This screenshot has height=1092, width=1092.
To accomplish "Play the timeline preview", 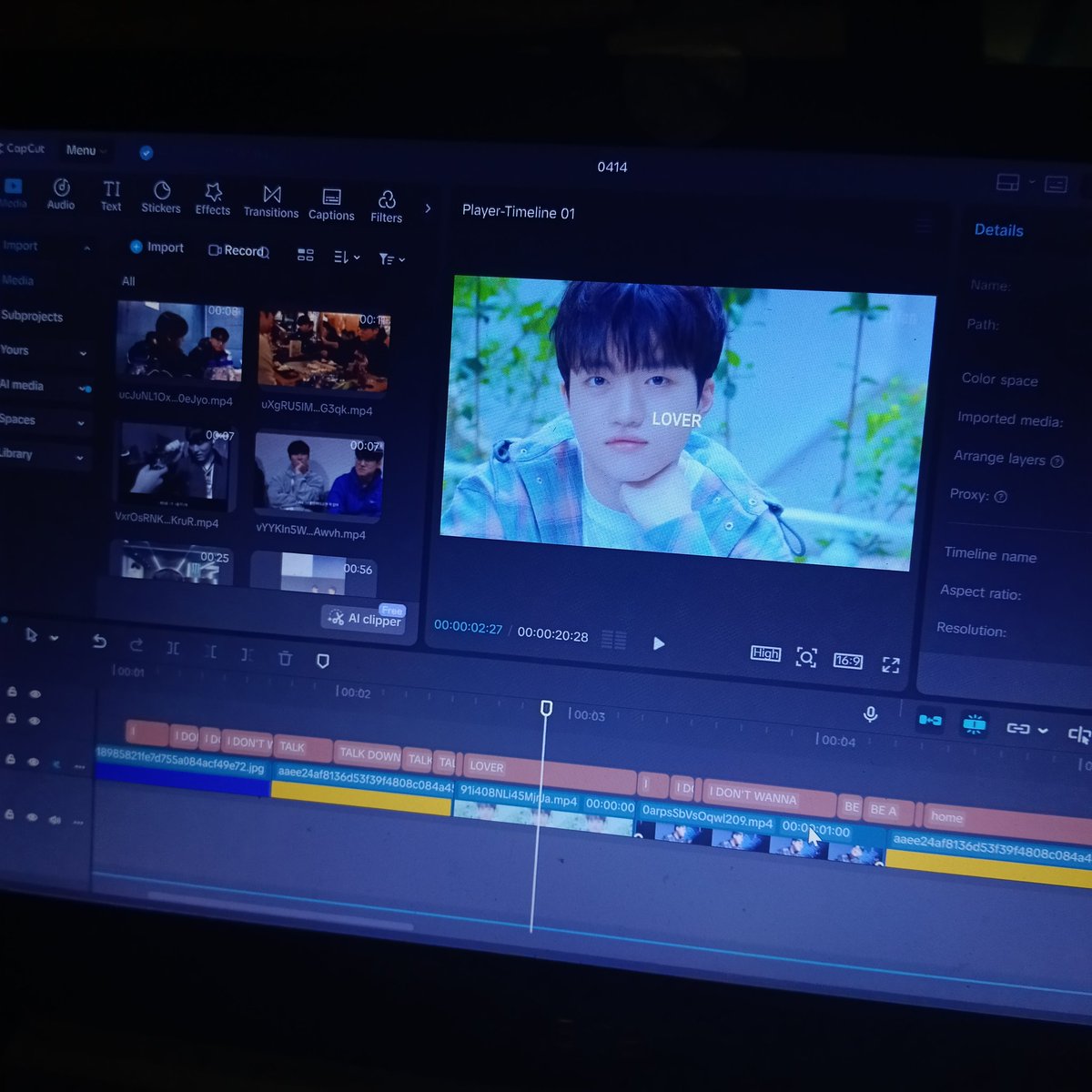I will (x=659, y=643).
